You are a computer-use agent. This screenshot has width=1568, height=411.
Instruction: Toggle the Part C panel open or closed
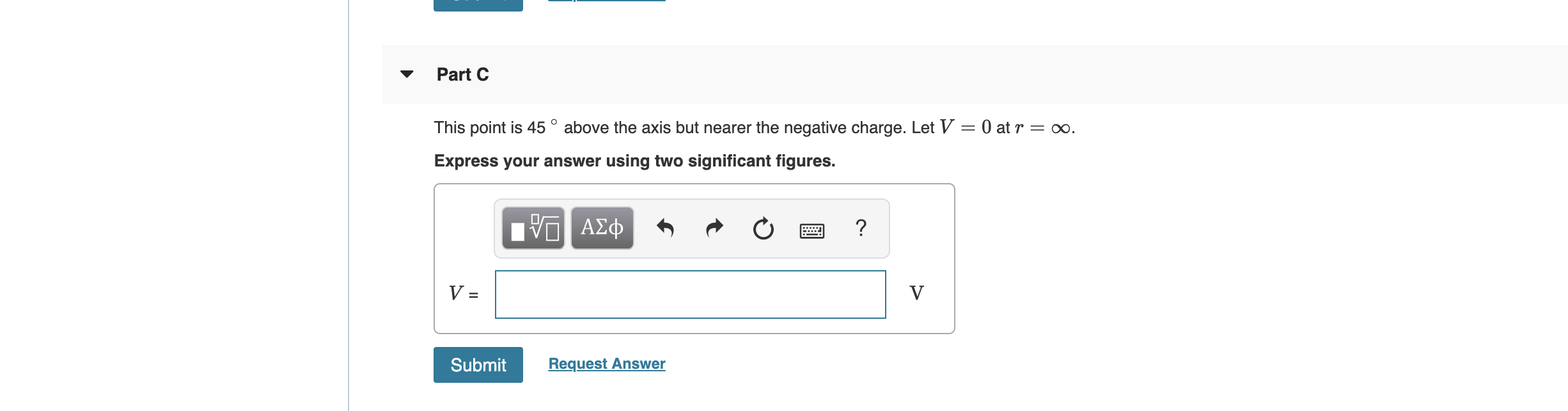click(x=407, y=74)
